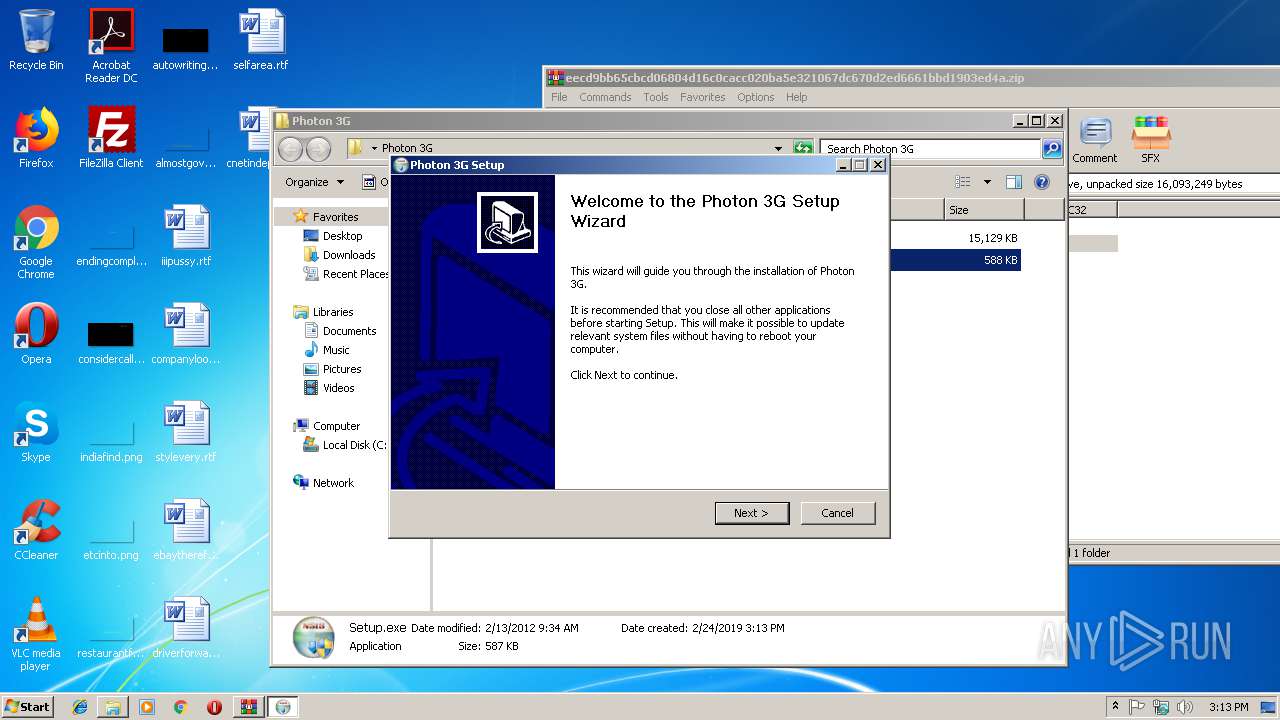Open the Commands menu in WinRAR
The width and height of the screenshot is (1280, 720).
click(x=605, y=97)
